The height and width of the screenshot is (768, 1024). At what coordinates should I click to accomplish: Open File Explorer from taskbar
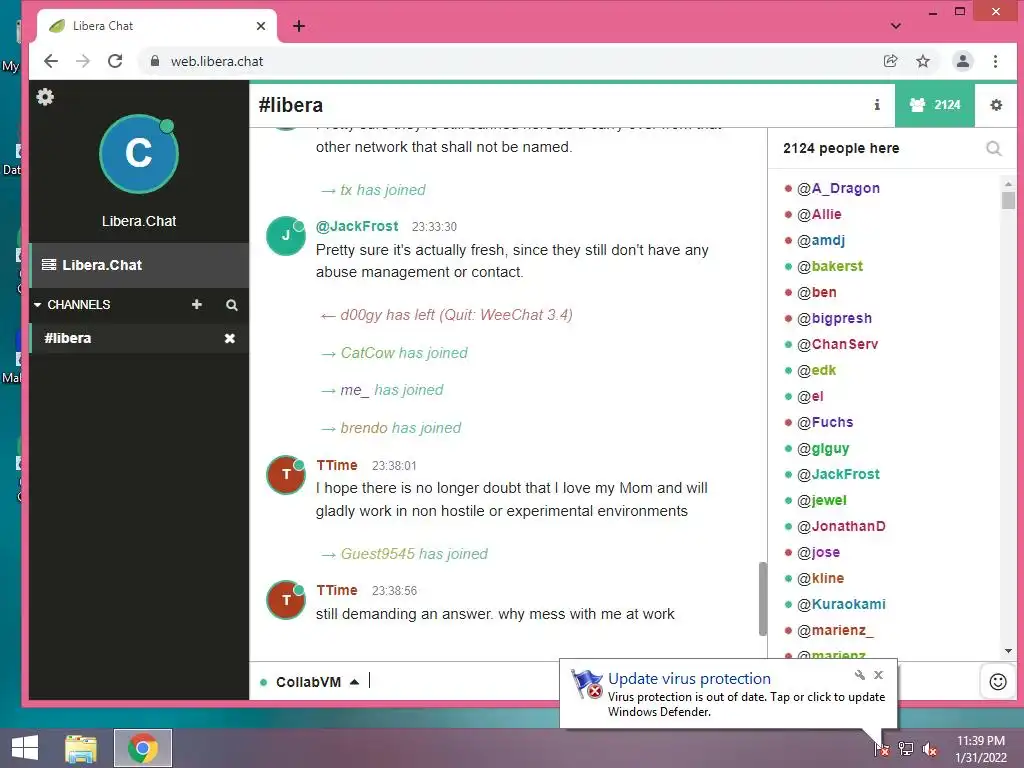(x=81, y=748)
